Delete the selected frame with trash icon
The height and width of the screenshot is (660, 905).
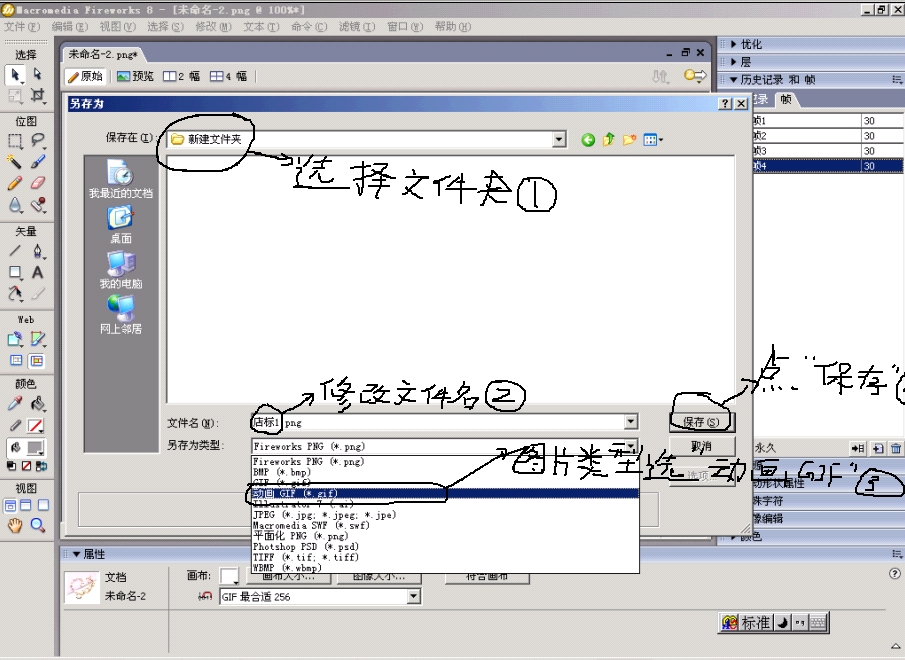pos(896,448)
